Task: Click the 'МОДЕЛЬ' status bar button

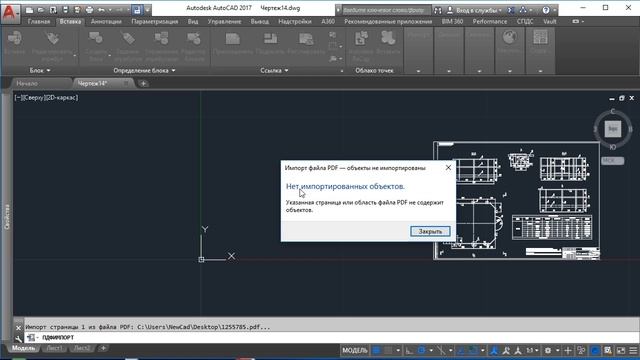Action: (x=355, y=350)
